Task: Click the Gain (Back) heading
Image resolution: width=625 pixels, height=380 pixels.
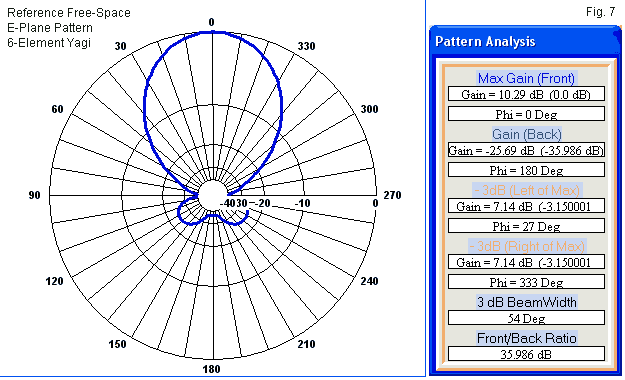Action: pyautogui.click(x=526, y=134)
